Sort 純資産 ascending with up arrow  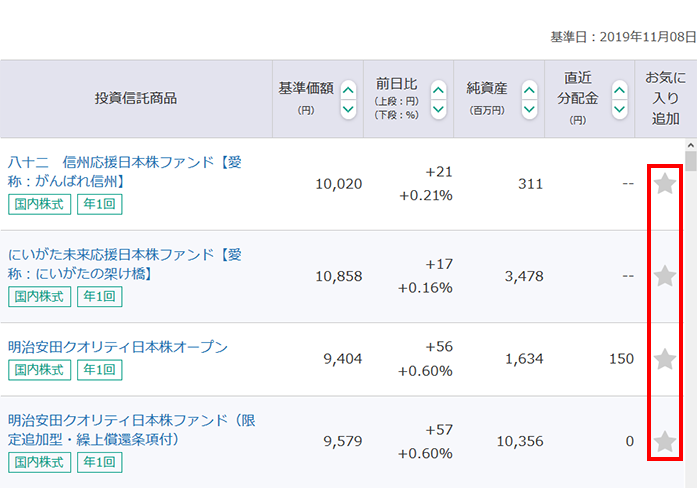[x=529, y=90]
